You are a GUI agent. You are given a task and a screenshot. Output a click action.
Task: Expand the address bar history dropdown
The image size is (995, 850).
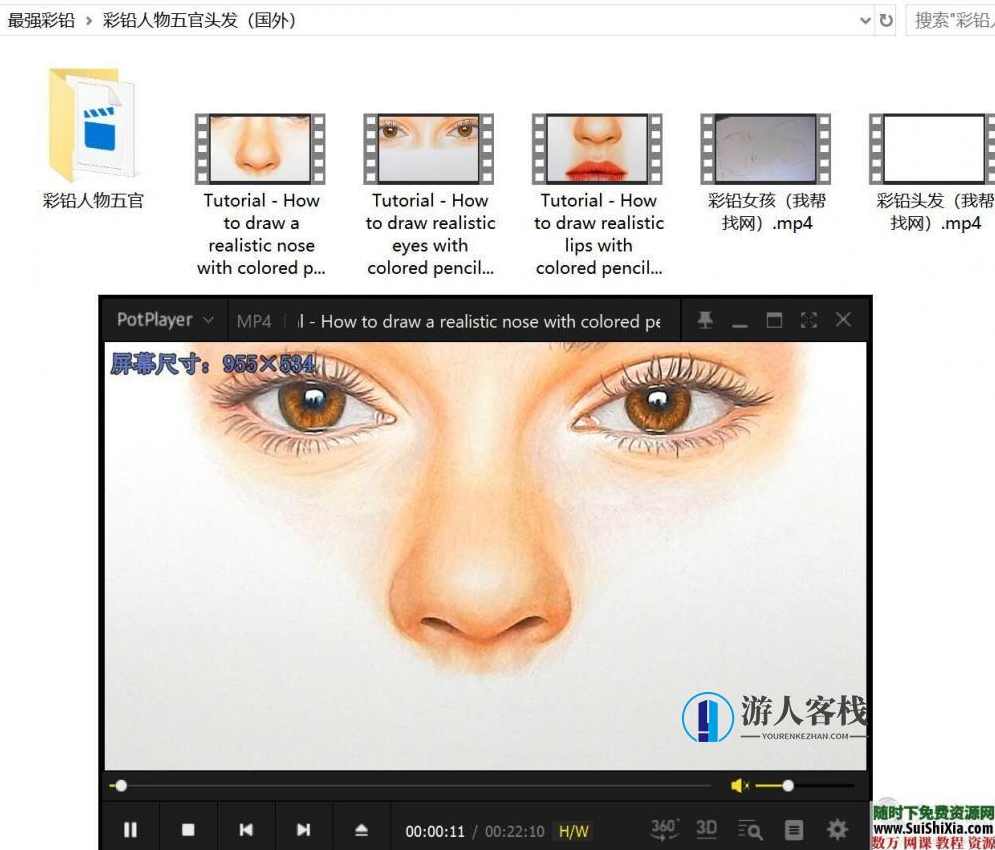tap(864, 20)
